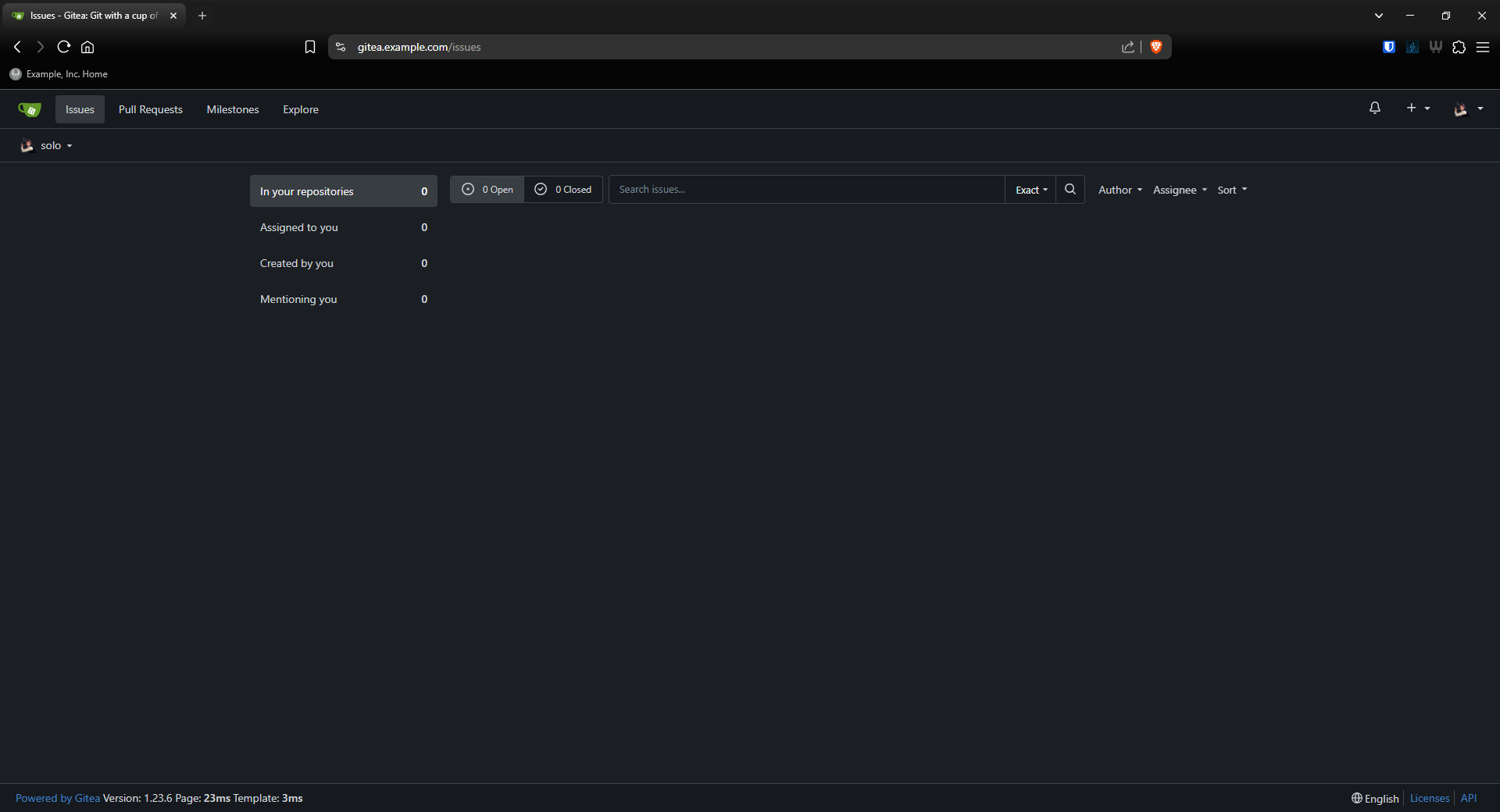Bookmark this page via bookmark icon
Screen dimensions: 1500x812
point(310,47)
